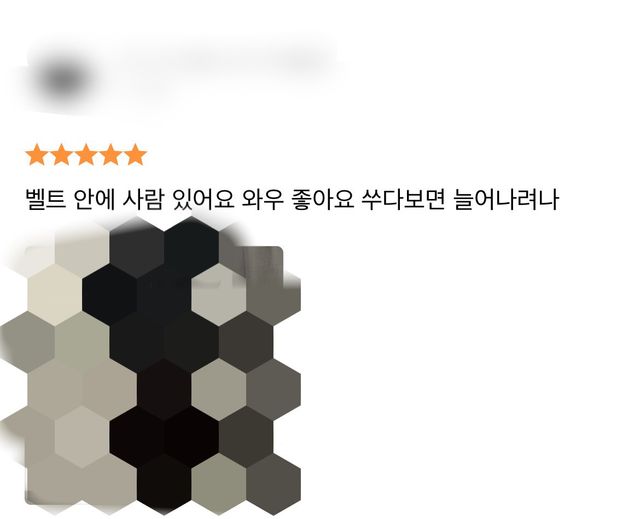This screenshot has width=640, height=519.
Task: Select the word 쑤다보면 in review
Action: 403,199
